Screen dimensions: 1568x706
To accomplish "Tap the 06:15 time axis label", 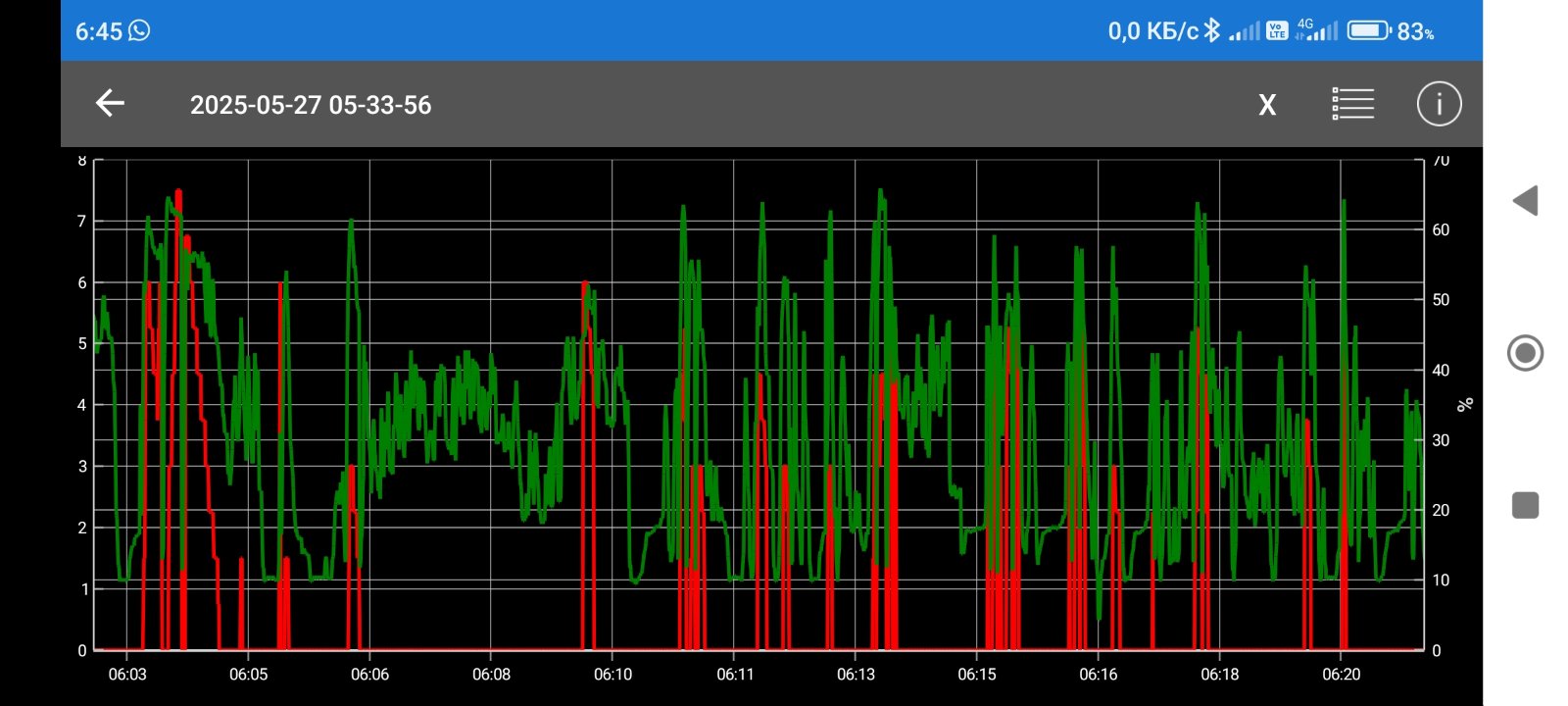I will click(x=977, y=675).
